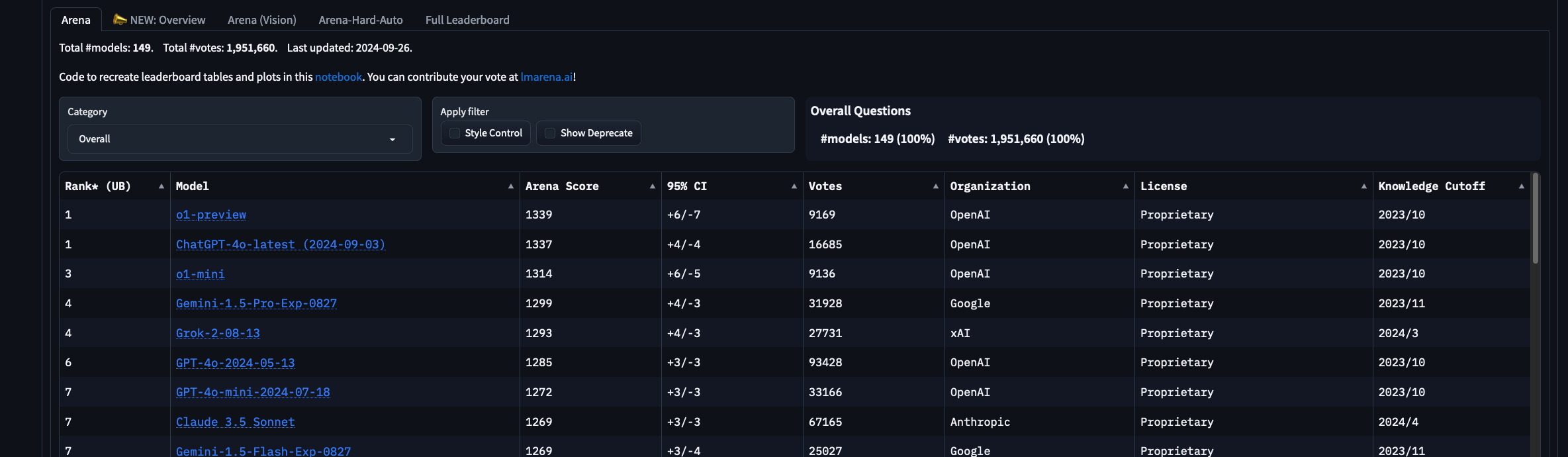
Task: Switch to the Arena (Vision) tab
Action: click(x=262, y=20)
